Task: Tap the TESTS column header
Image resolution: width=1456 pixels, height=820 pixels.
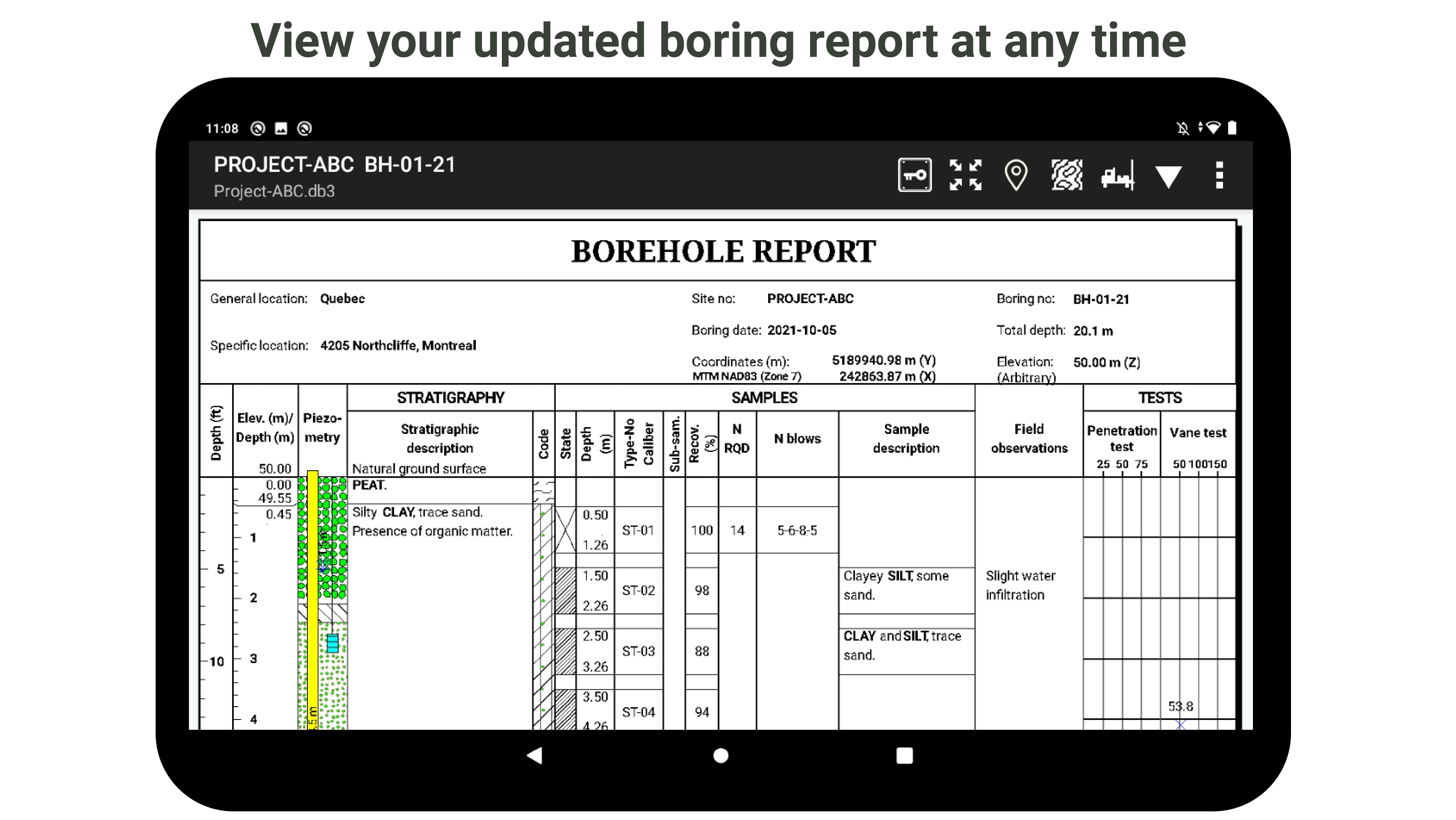Action: click(x=1159, y=398)
